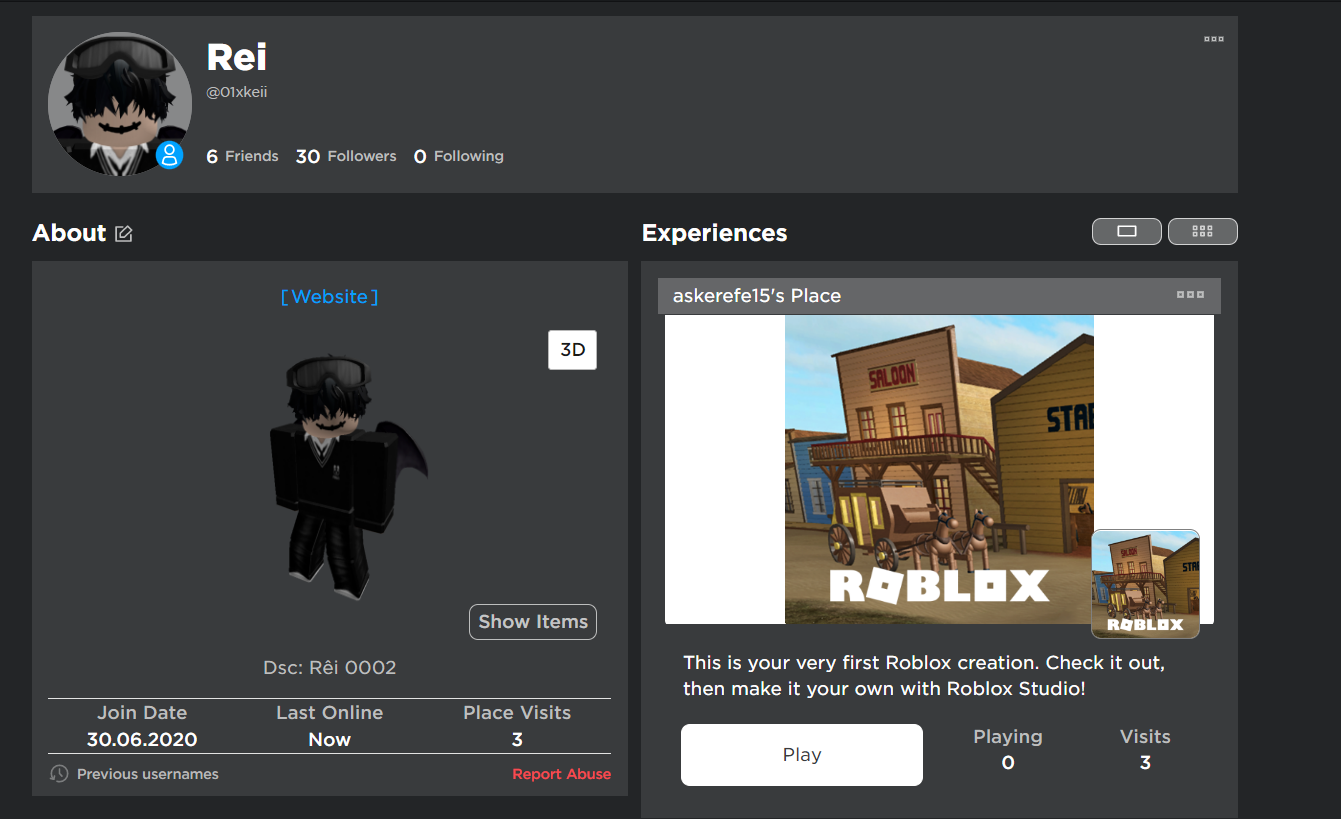Click the About heading
Viewport: 1341px width, 819px height.
pyautogui.click(x=69, y=233)
